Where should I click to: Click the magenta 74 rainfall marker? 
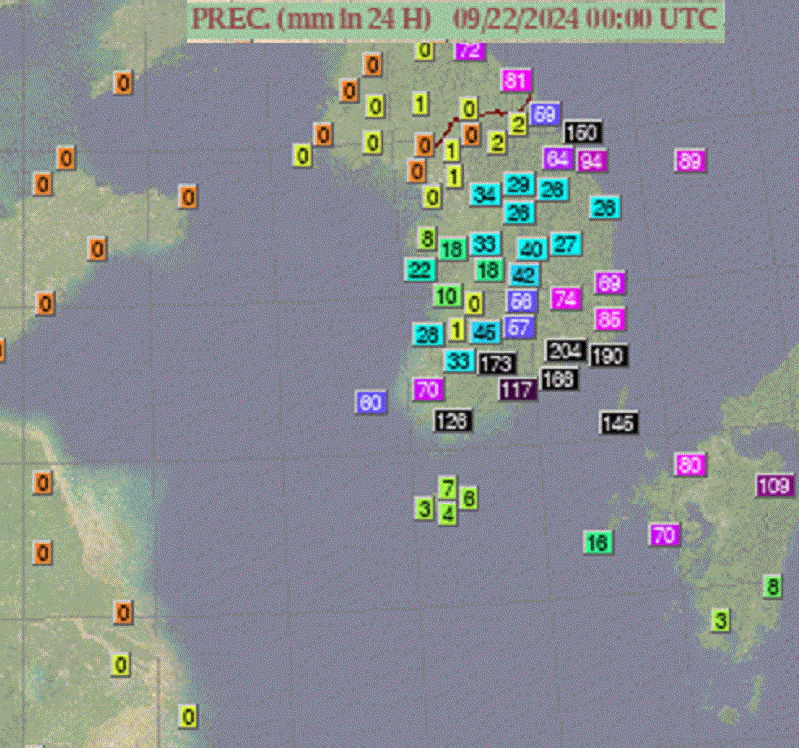pyautogui.click(x=566, y=298)
